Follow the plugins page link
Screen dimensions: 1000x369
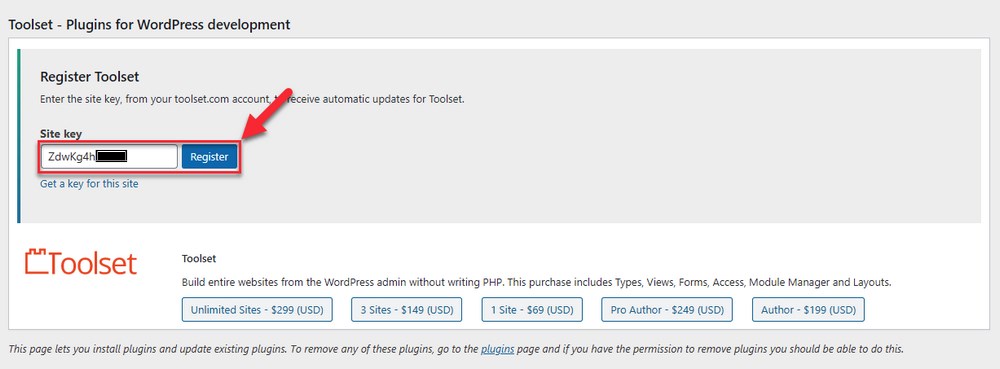(x=497, y=349)
